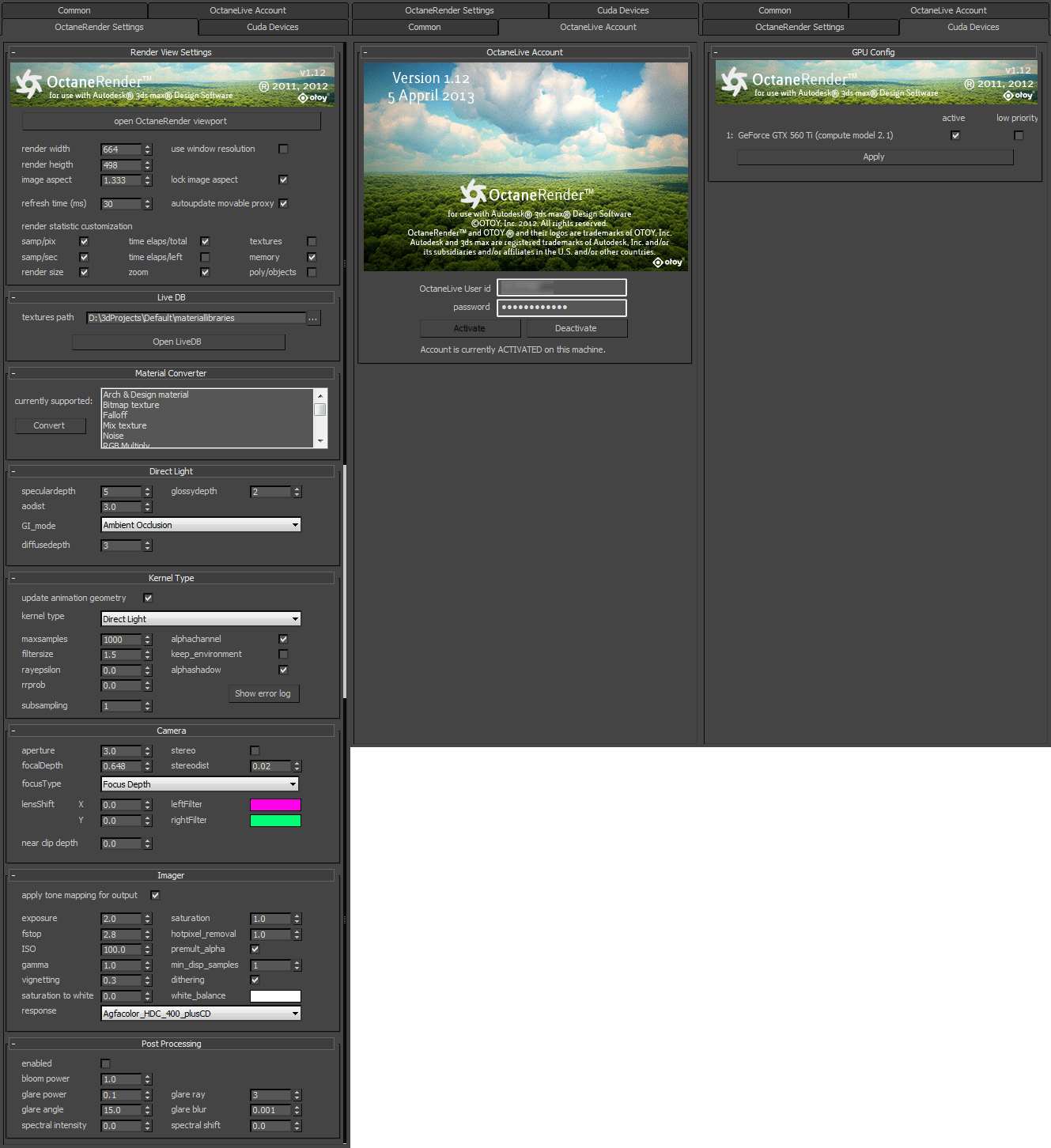Open the white_balance color swatch
Screen dimensions: 1051x1148
[275, 996]
